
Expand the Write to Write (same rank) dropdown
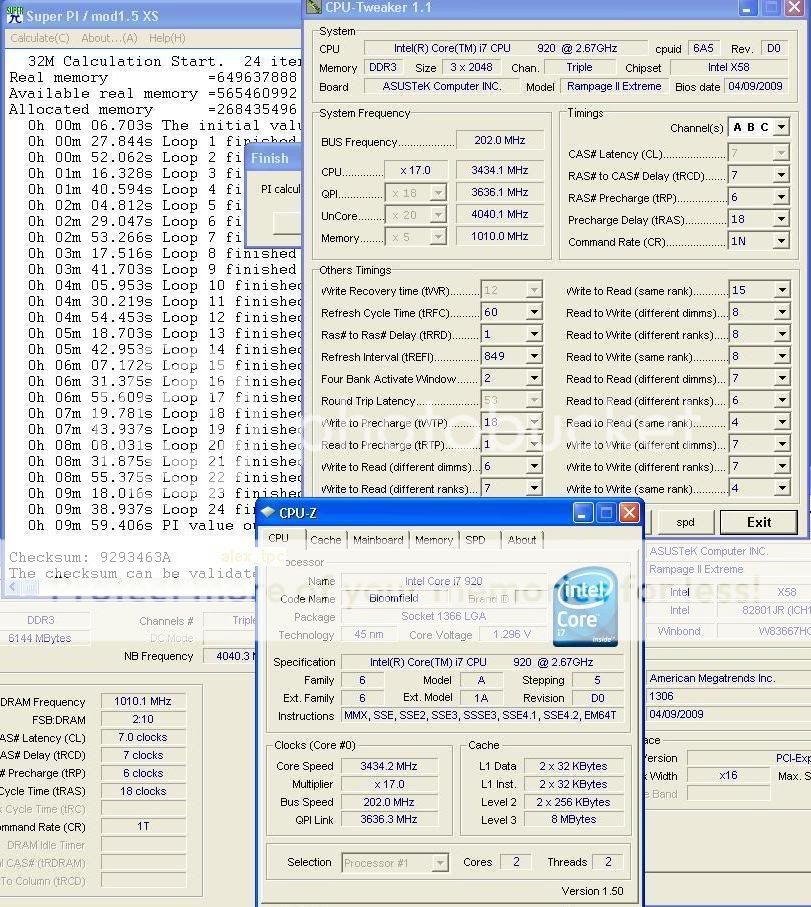782,488
